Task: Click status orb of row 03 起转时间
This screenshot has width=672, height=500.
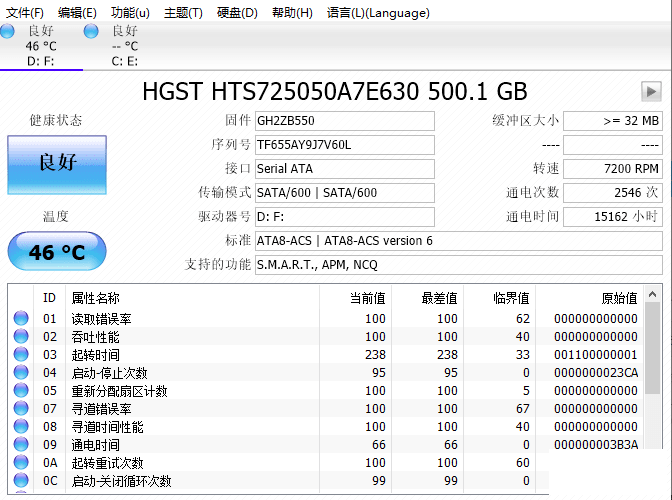Action: (21, 354)
